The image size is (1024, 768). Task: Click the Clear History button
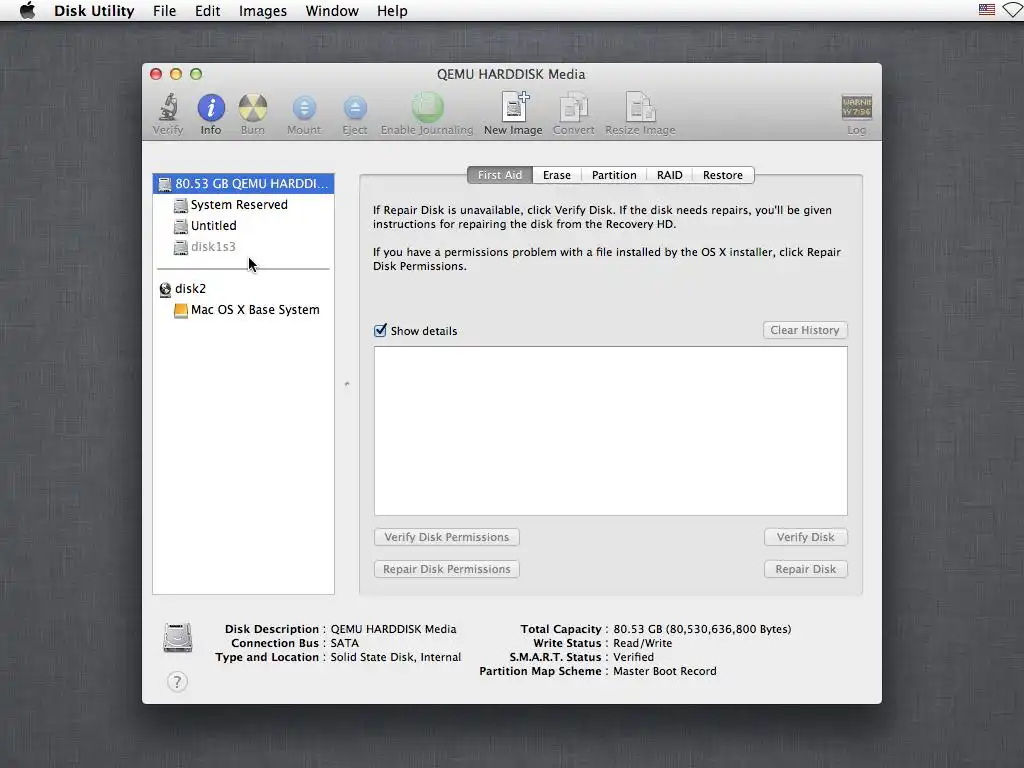pyautogui.click(x=805, y=330)
